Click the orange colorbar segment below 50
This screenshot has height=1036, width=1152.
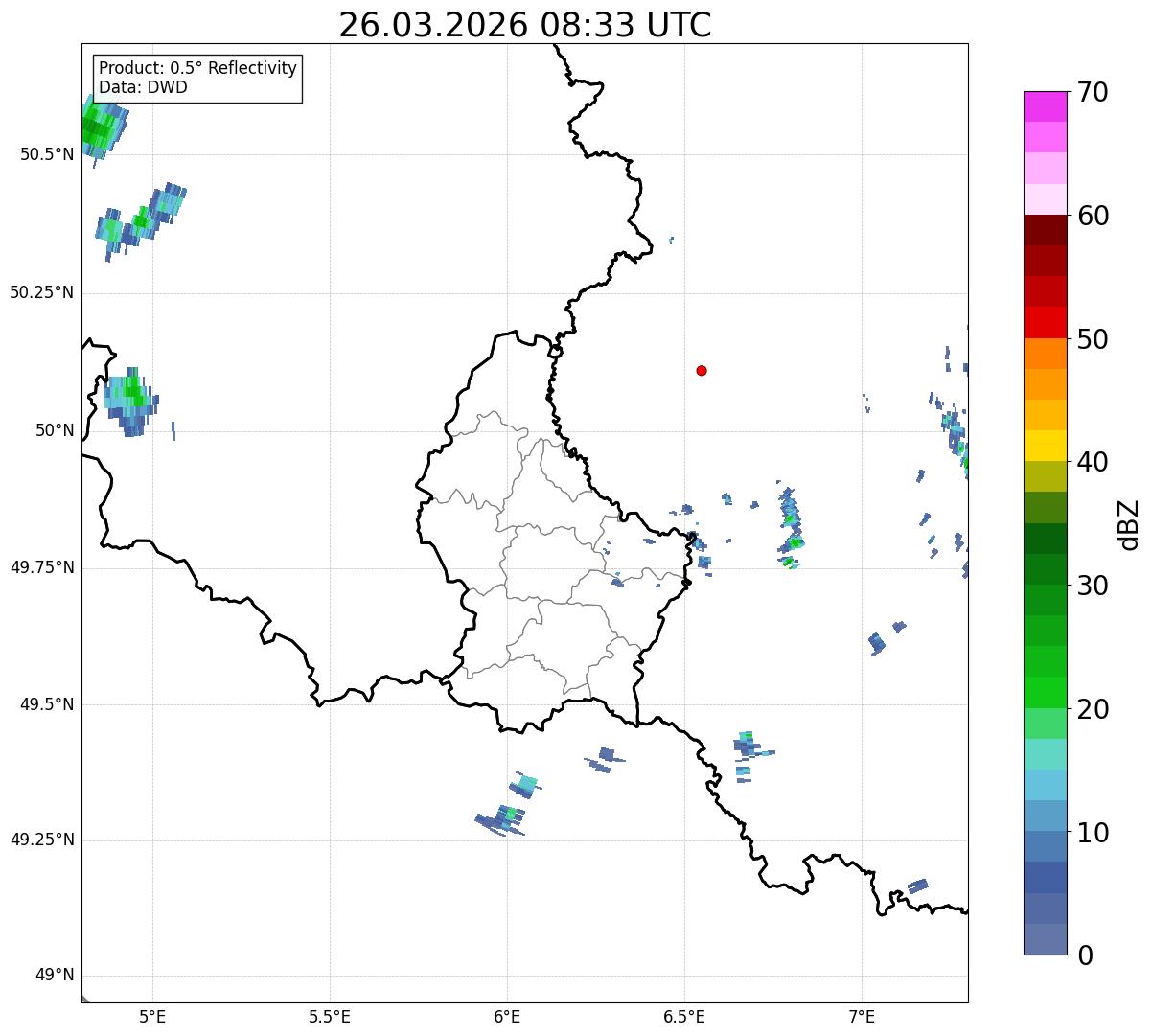[1046, 354]
